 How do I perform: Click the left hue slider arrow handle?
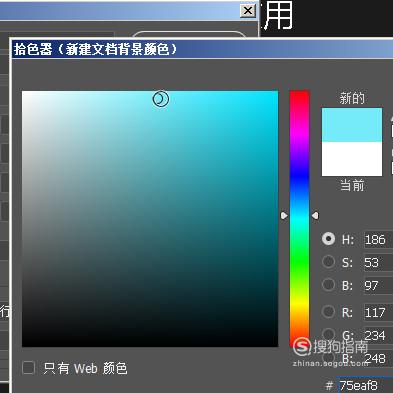[284, 216]
